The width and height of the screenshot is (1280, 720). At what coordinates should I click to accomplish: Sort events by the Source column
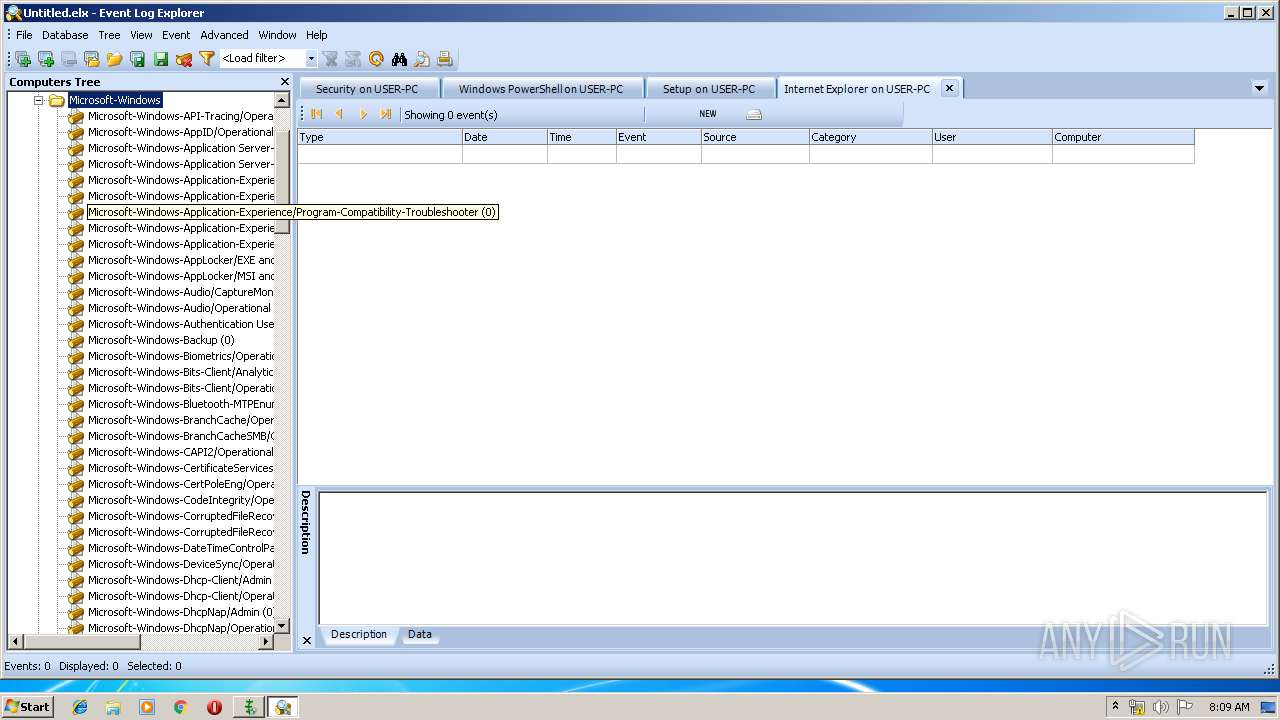(x=755, y=137)
